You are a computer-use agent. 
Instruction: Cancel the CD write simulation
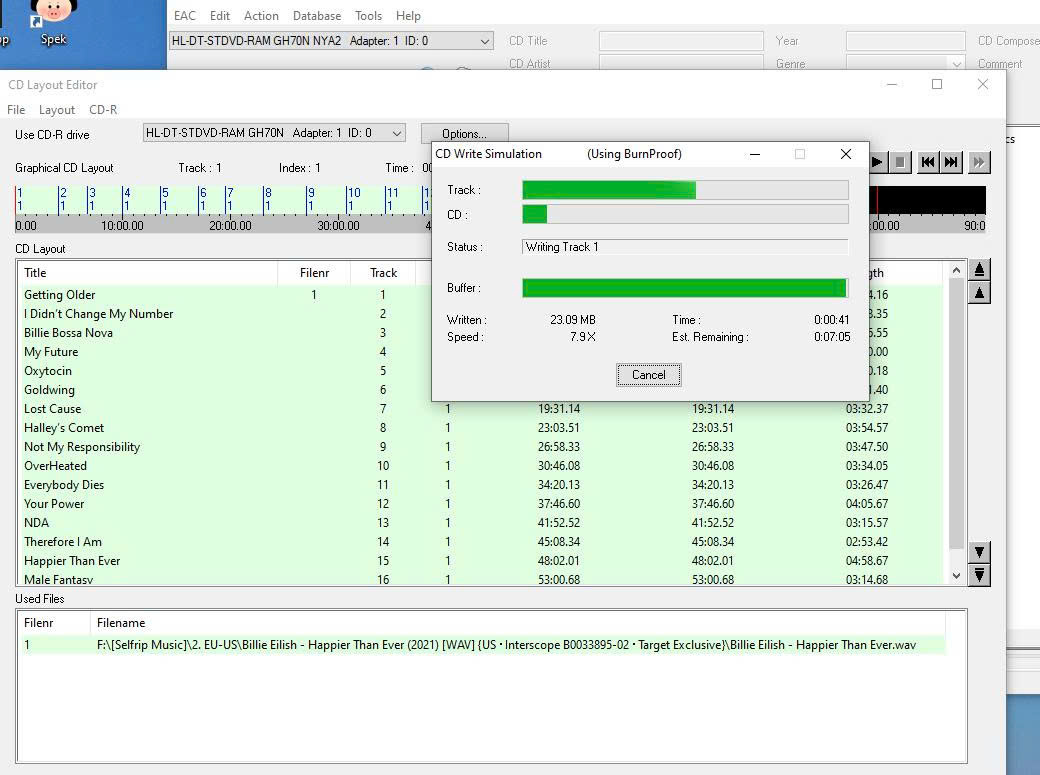[x=648, y=375]
